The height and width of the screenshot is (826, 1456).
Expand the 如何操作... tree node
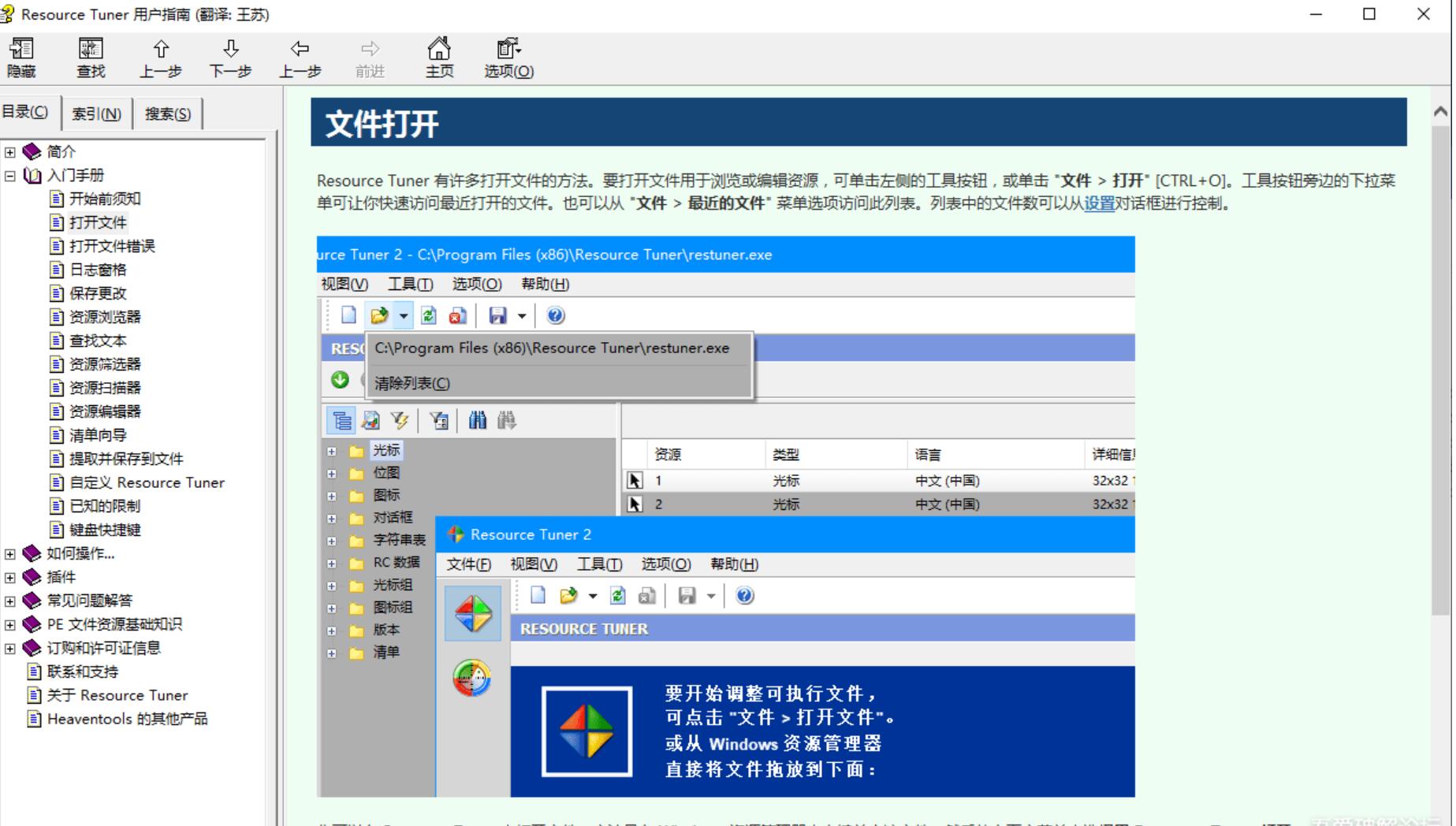(9, 553)
